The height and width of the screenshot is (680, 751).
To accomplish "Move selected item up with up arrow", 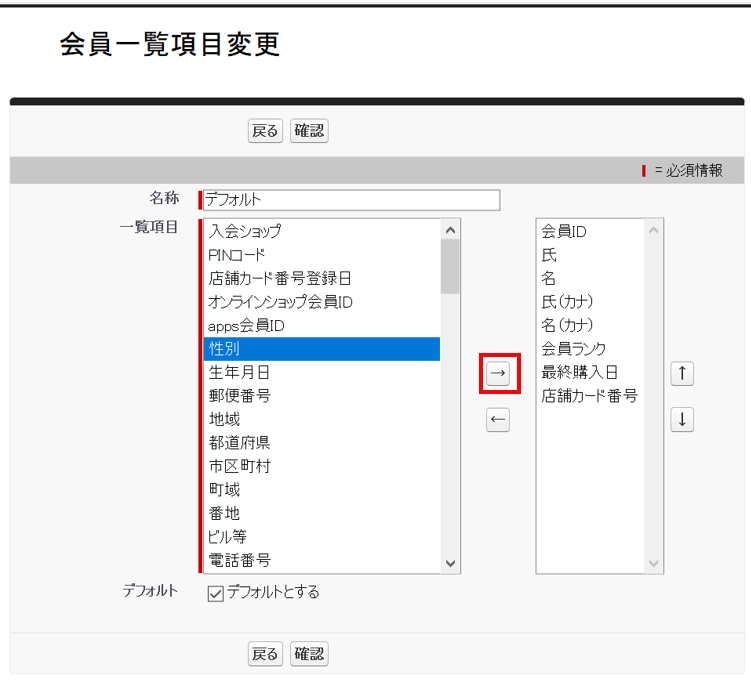I will pos(682,374).
